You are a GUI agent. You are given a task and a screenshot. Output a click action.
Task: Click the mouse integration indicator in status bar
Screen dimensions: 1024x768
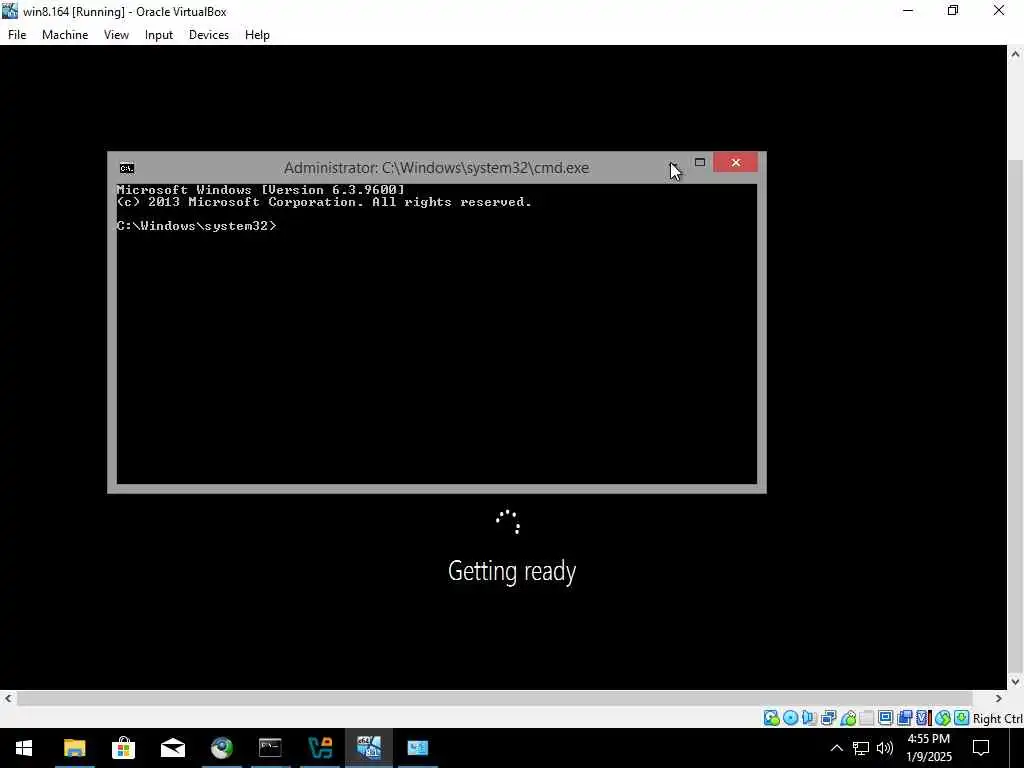point(942,718)
